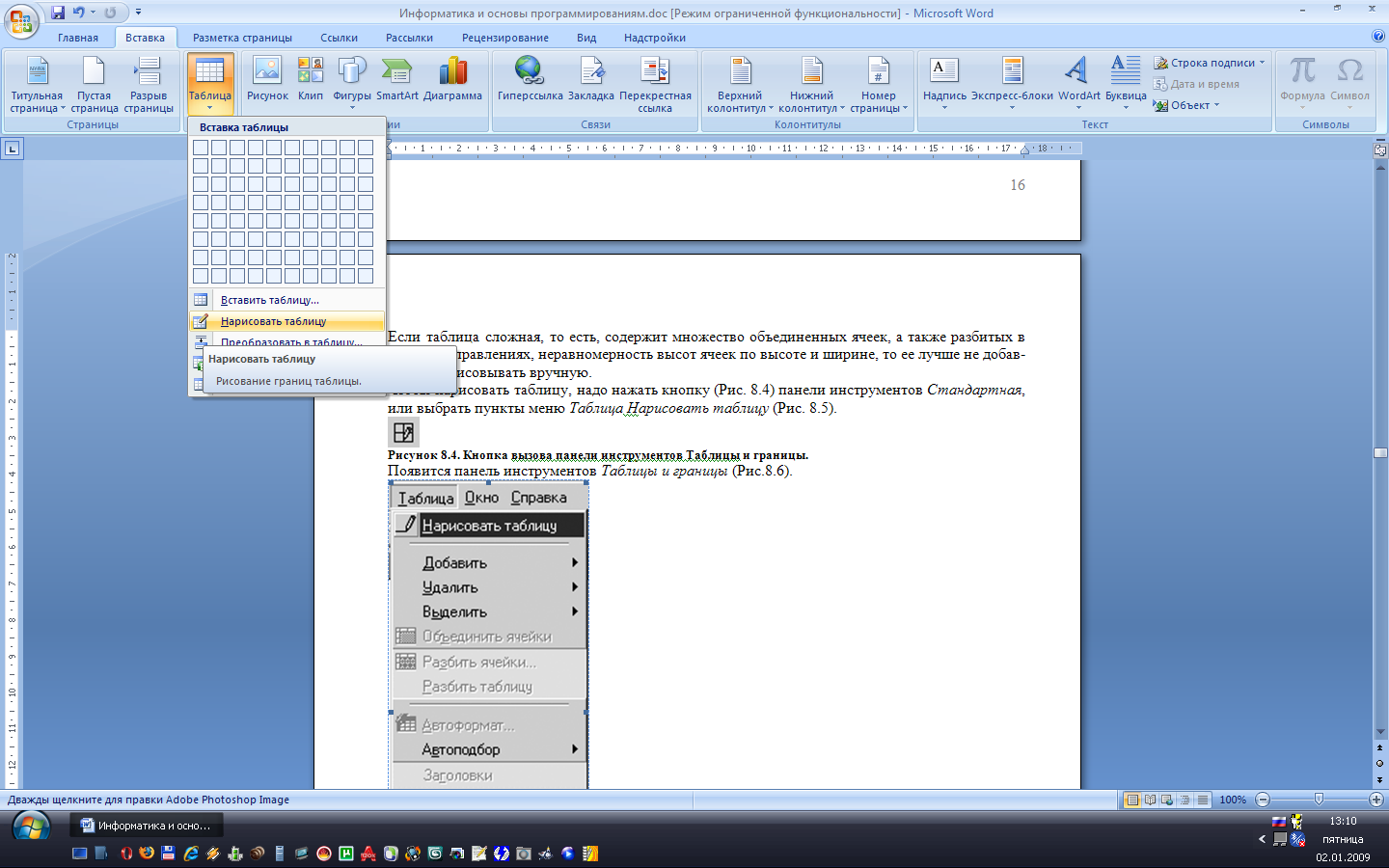Screen dimensions: 1389x868
Task: Expand the Строка подписи dropdown arrow
Action: click(x=1262, y=63)
